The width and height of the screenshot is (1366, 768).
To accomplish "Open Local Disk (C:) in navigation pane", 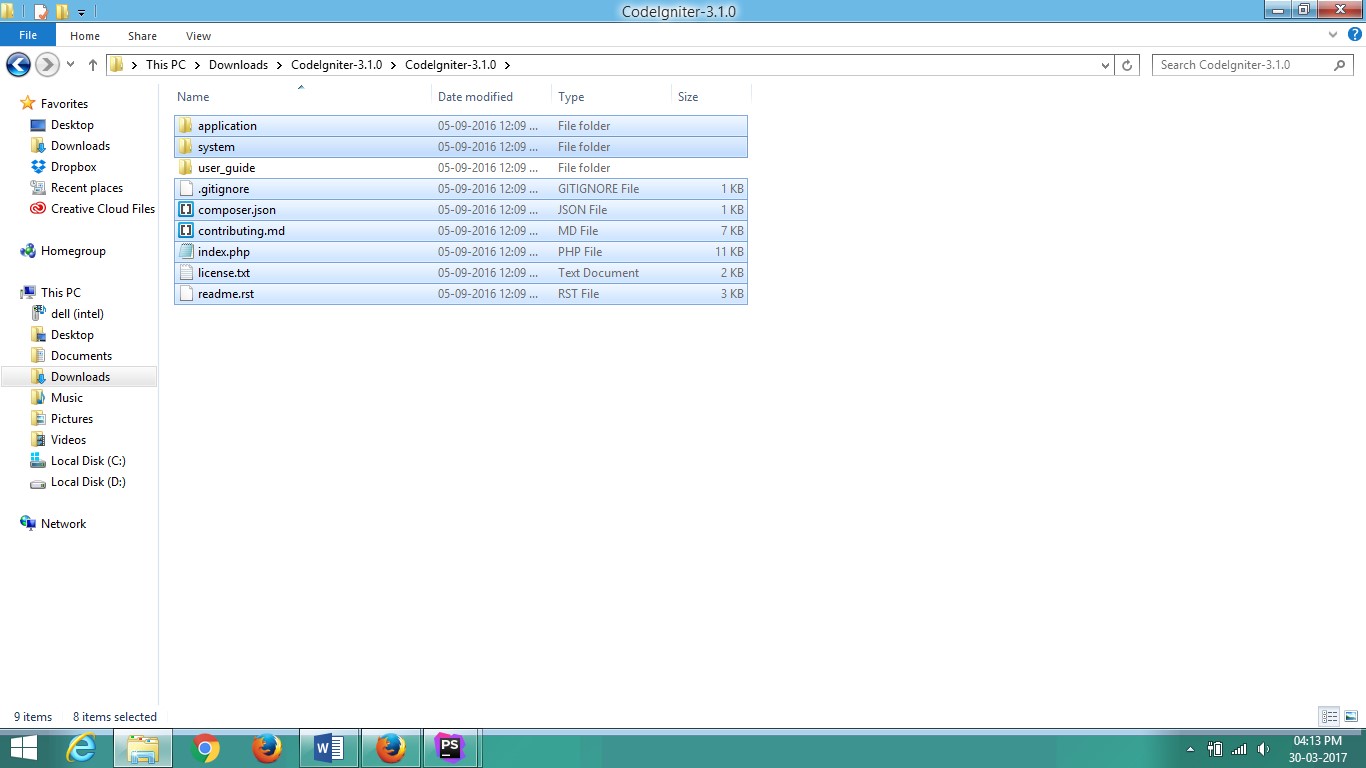I will click(x=88, y=461).
